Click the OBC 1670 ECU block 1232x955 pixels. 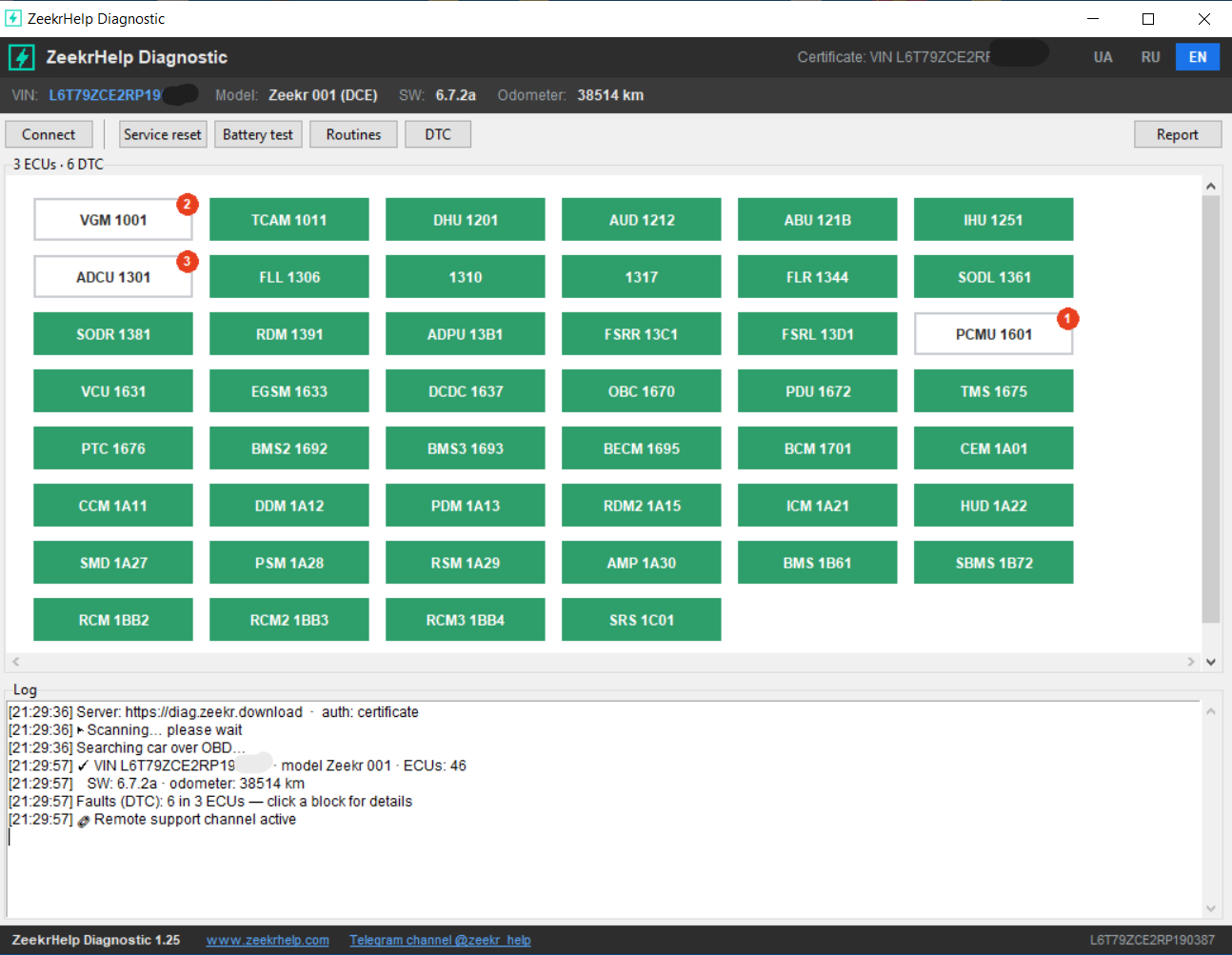click(x=642, y=391)
